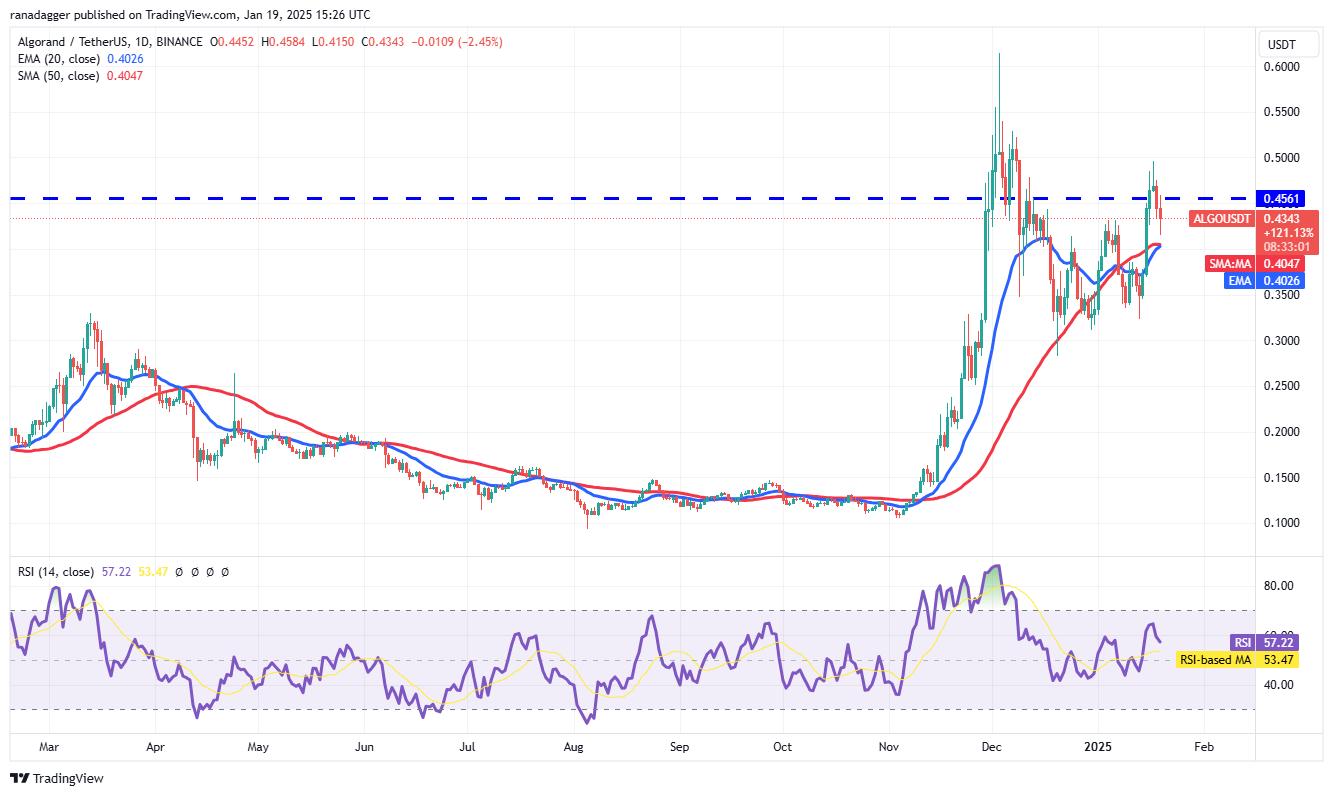1333x796 pixels.
Task: Click the TradingView logo in the bottom corner
Action: tap(57, 778)
